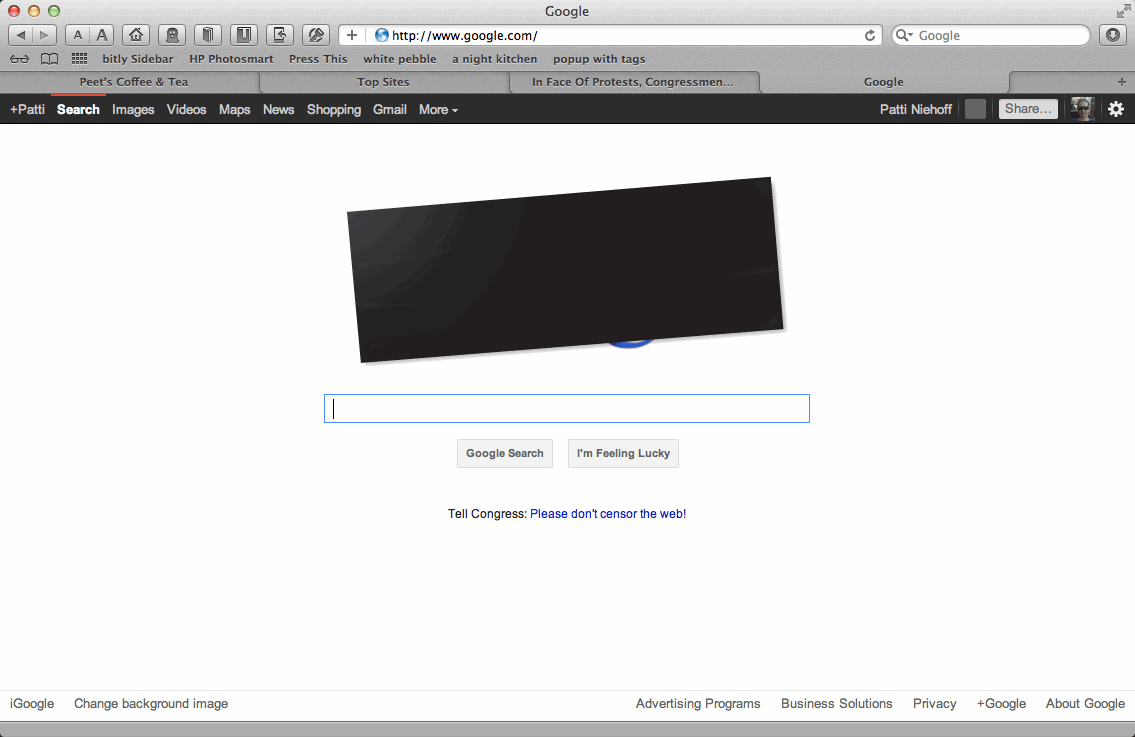Open Top Sites grid icon
The image size is (1135, 737).
tap(79, 59)
